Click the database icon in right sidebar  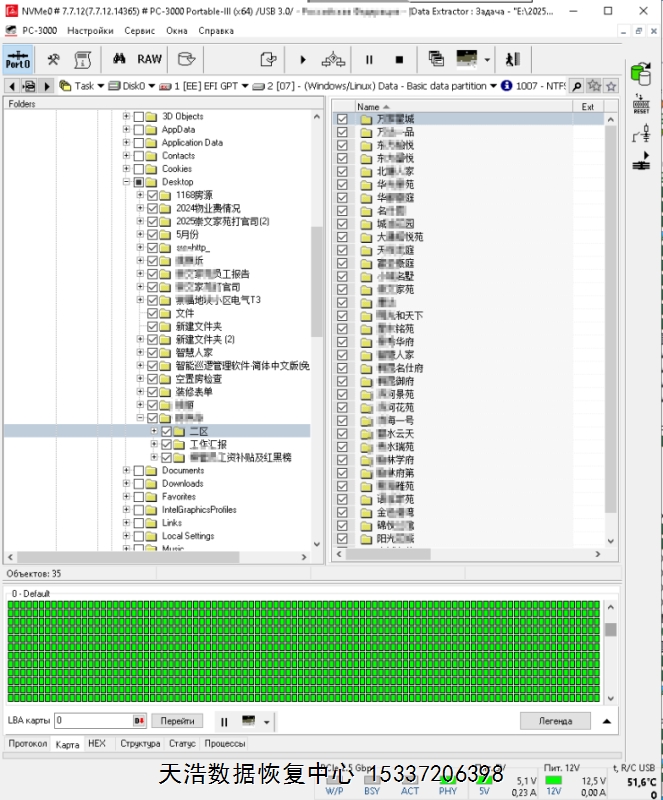coord(641,73)
